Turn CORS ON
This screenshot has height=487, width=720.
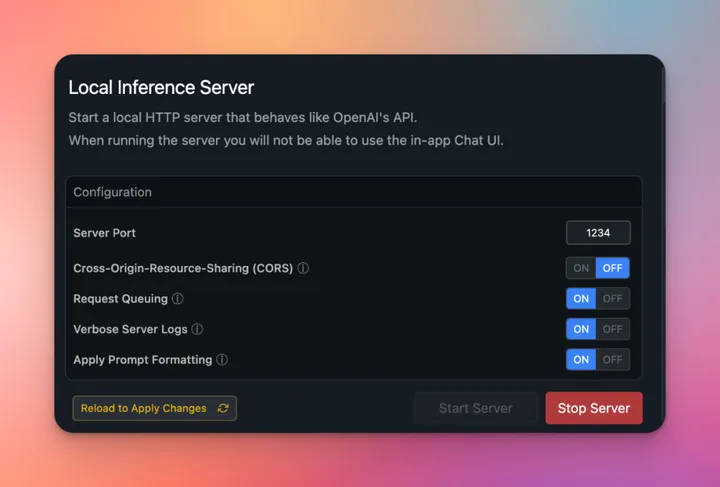point(581,268)
